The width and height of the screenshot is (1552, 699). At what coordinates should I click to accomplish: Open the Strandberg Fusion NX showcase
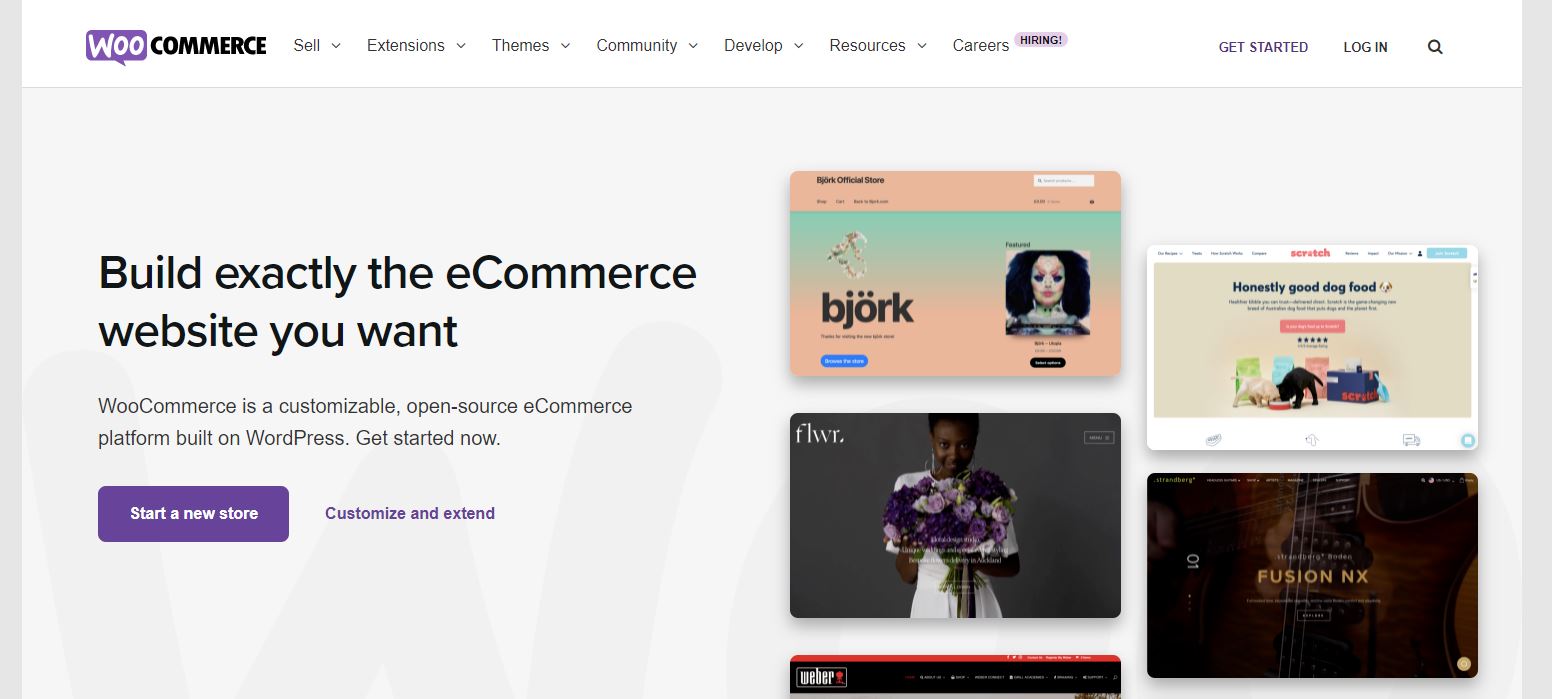pos(1312,575)
